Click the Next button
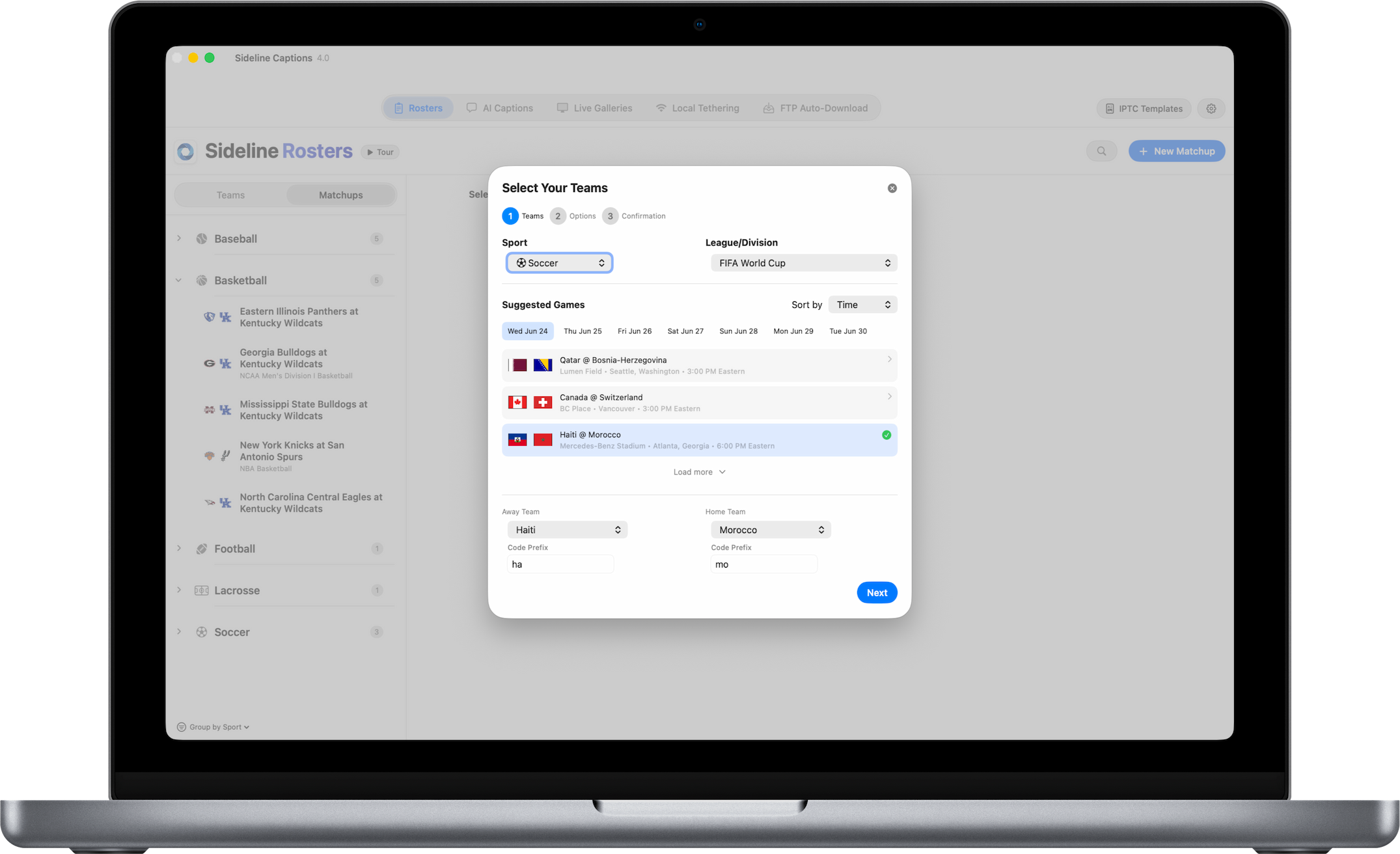Screen dimensions: 1400x854 (x=877, y=592)
